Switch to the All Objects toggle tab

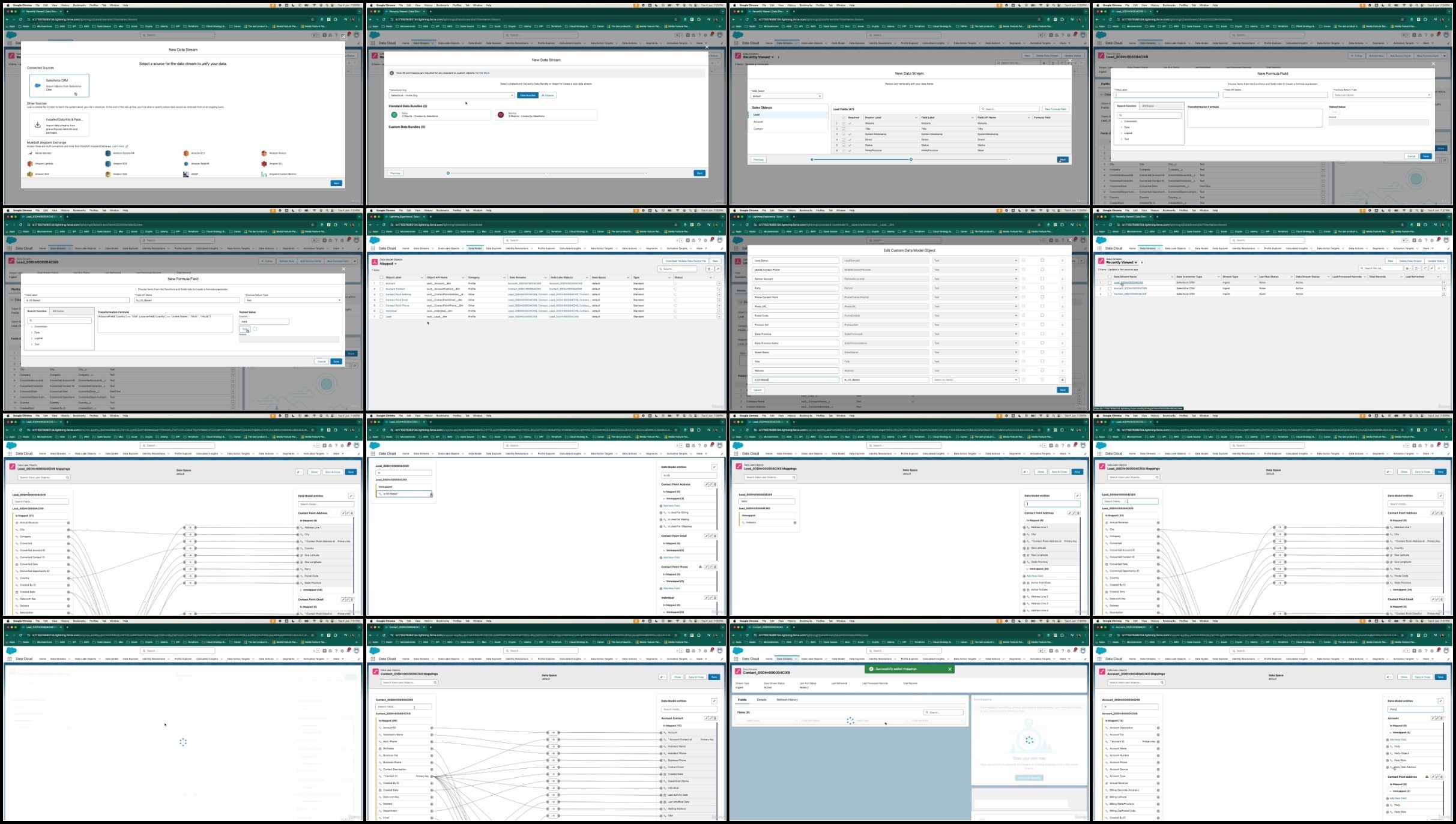coord(548,95)
